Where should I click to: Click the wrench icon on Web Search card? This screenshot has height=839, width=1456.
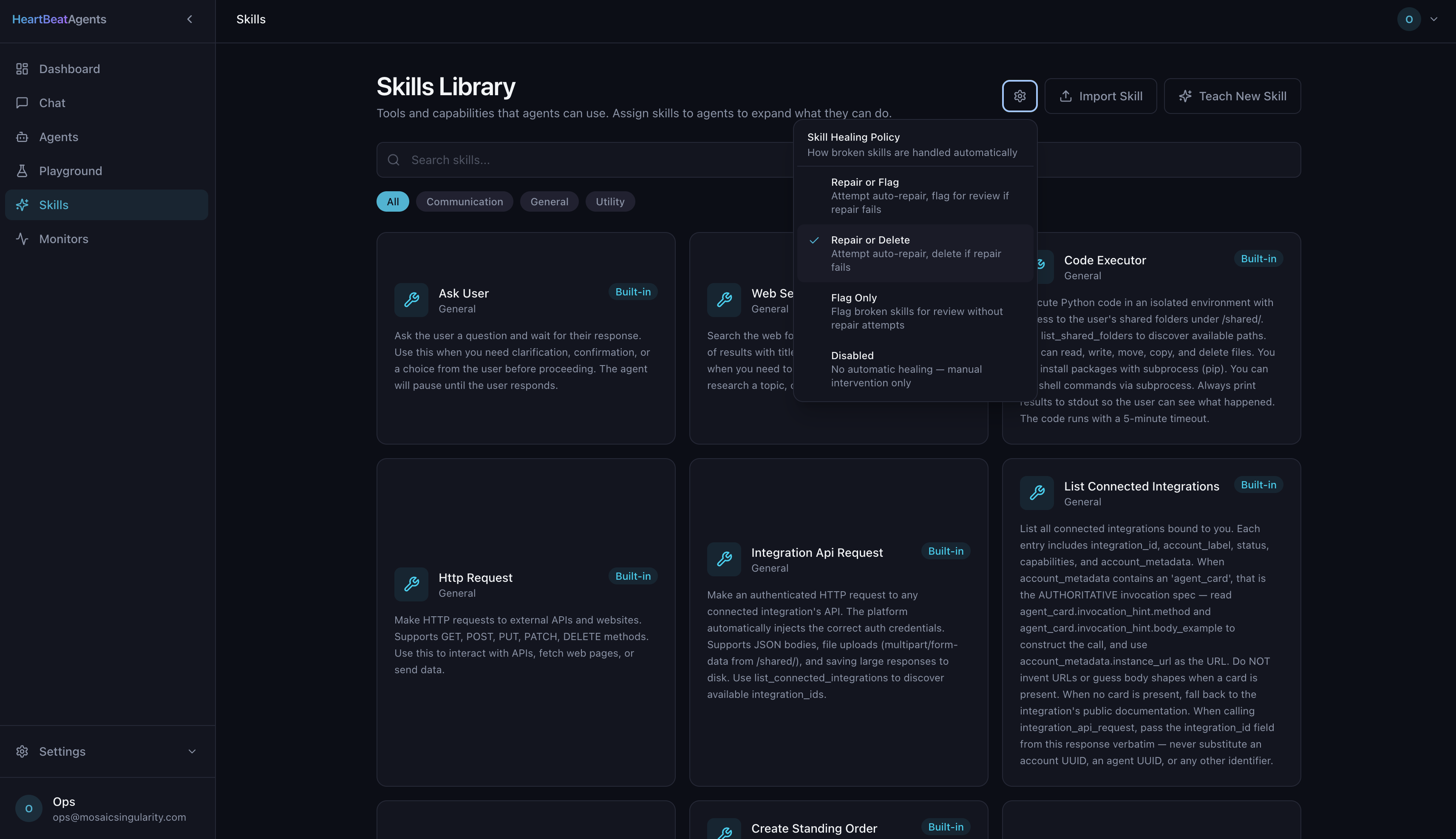click(x=724, y=300)
